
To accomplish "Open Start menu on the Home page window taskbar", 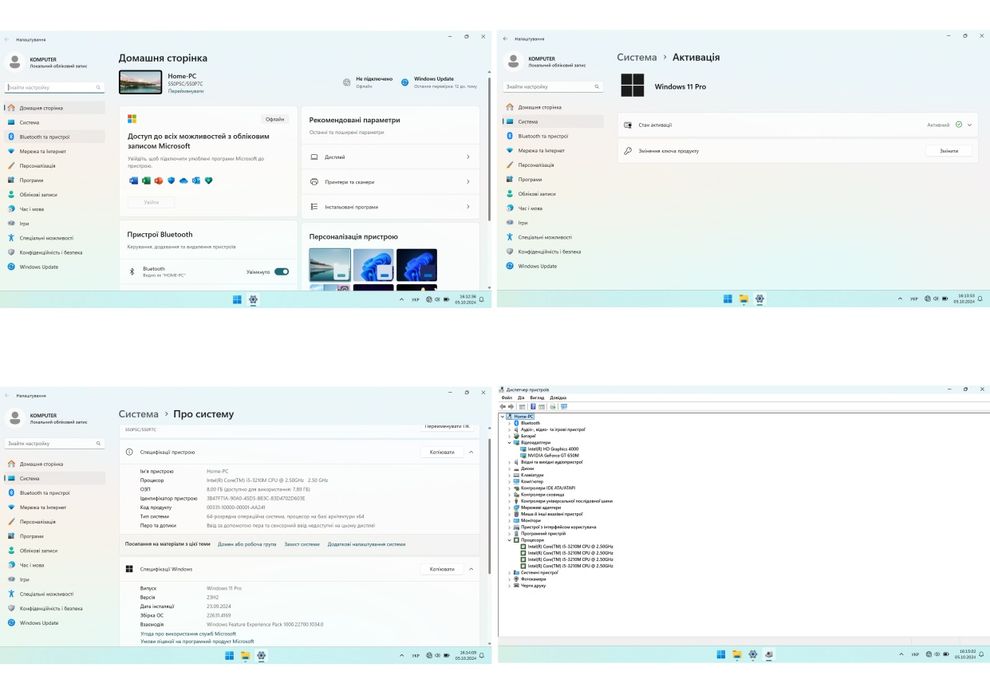I will click(x=237, y=300).
